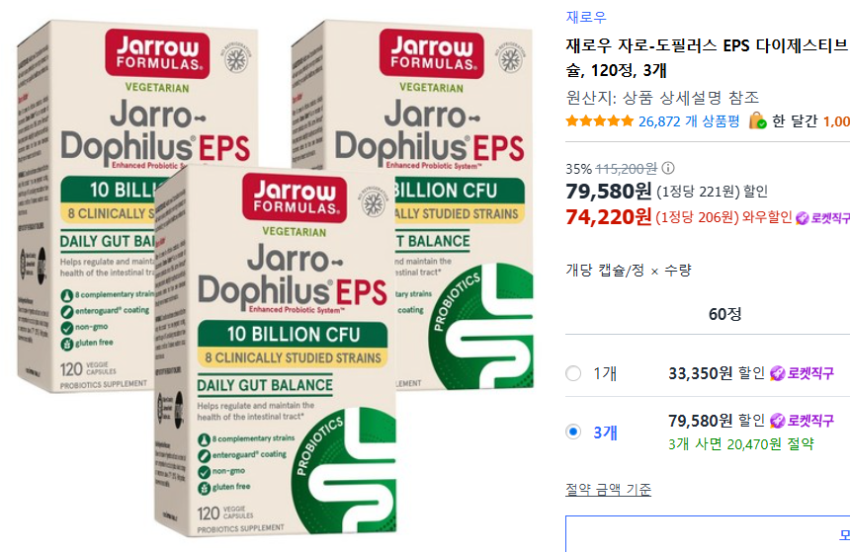Image resolution: width=850 pixels, height=552 pixels.
Task: Click the shopping bag icon next to 한 달간
Action: 757,120
